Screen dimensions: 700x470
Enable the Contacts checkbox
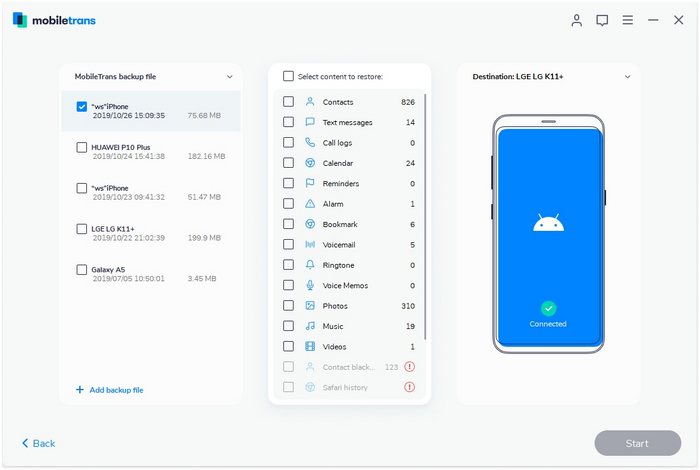tap(288, 102)
